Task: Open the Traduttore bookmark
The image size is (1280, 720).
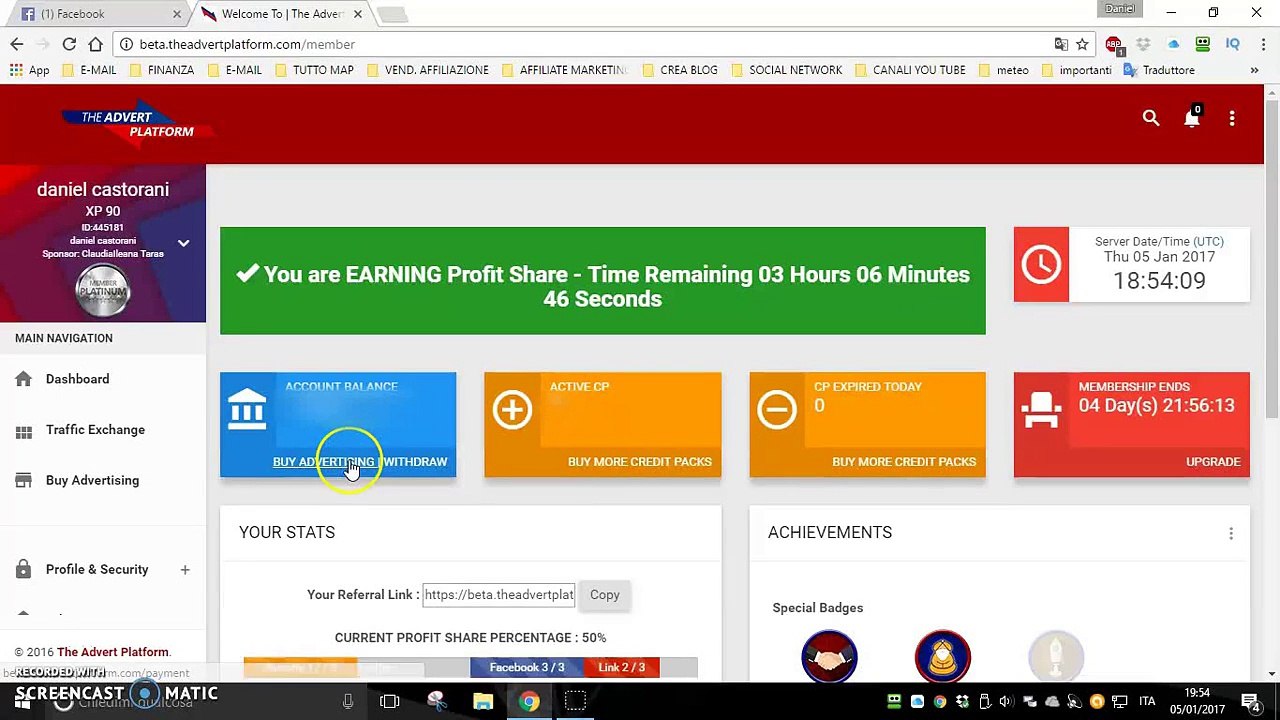Action: click(1159, 70)
